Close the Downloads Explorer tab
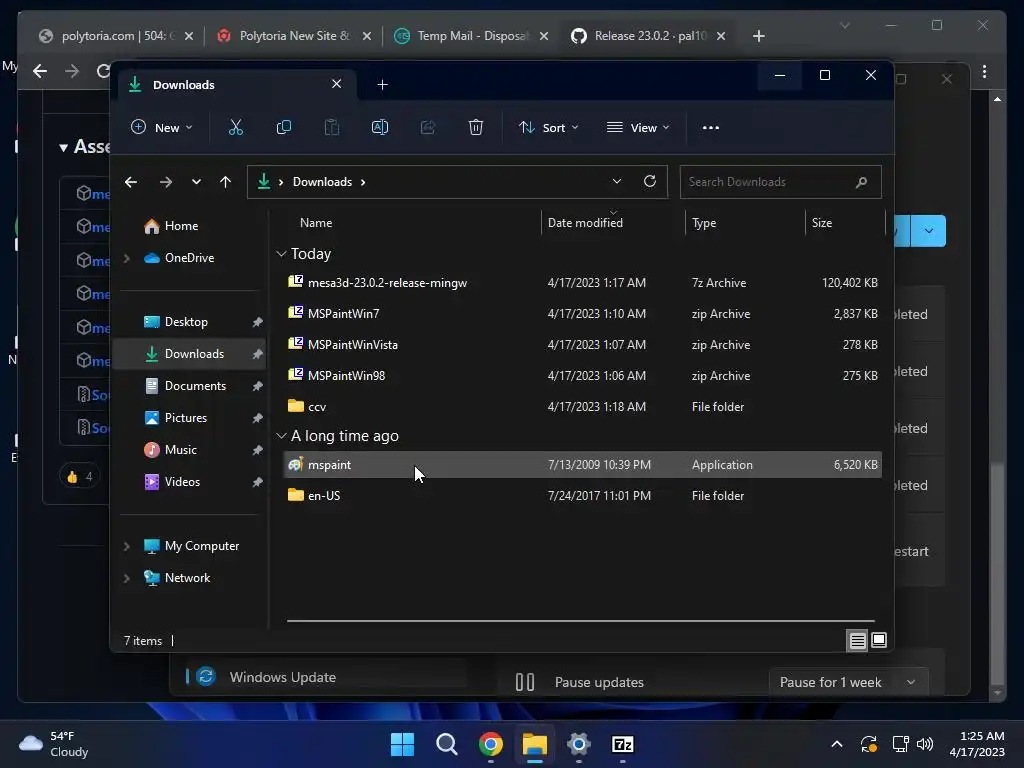This screenshot has height=768, width=1024. tap(336, 84)
